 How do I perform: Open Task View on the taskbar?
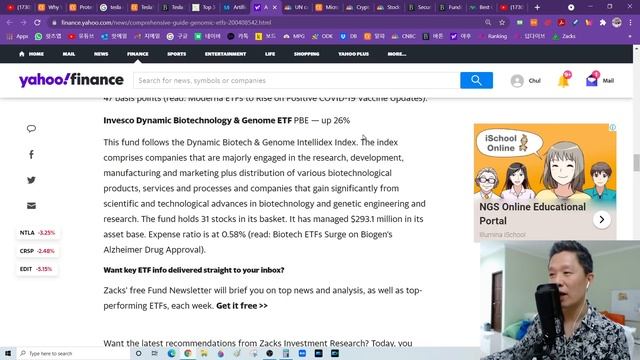tap(155, 353)
